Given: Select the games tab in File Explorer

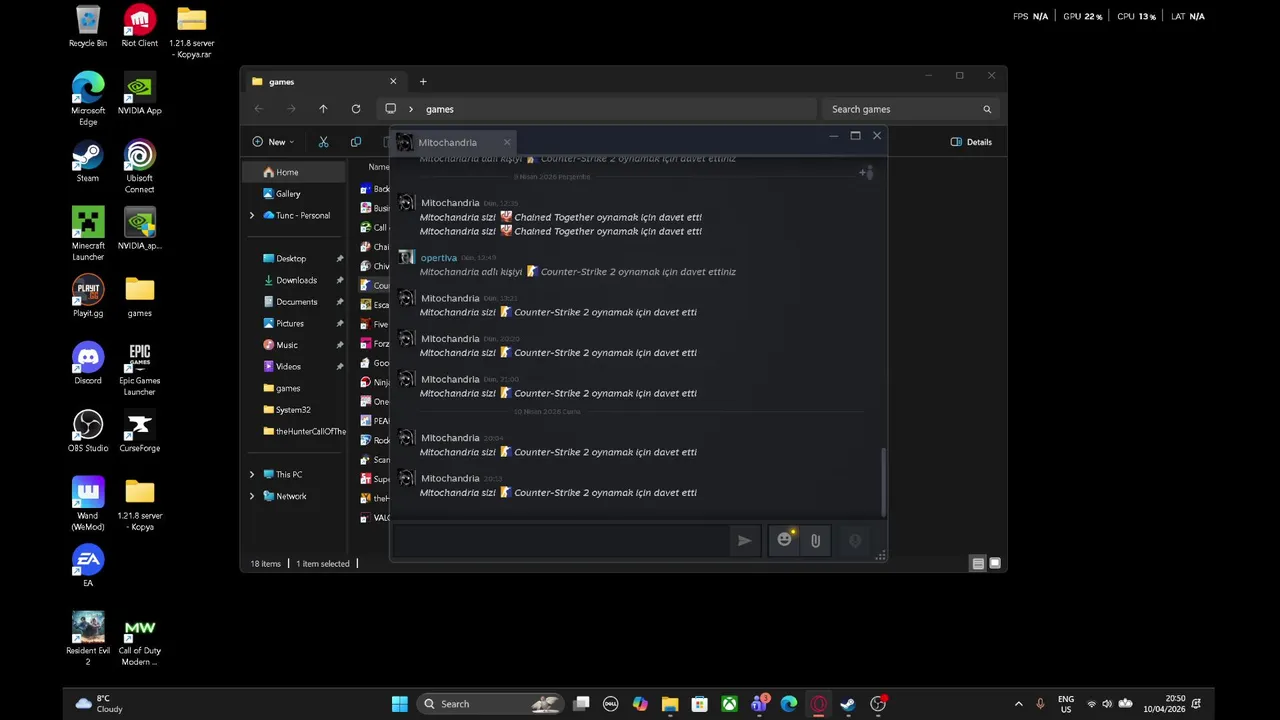Looking at the screenshot, I should [x=322, y=82].
